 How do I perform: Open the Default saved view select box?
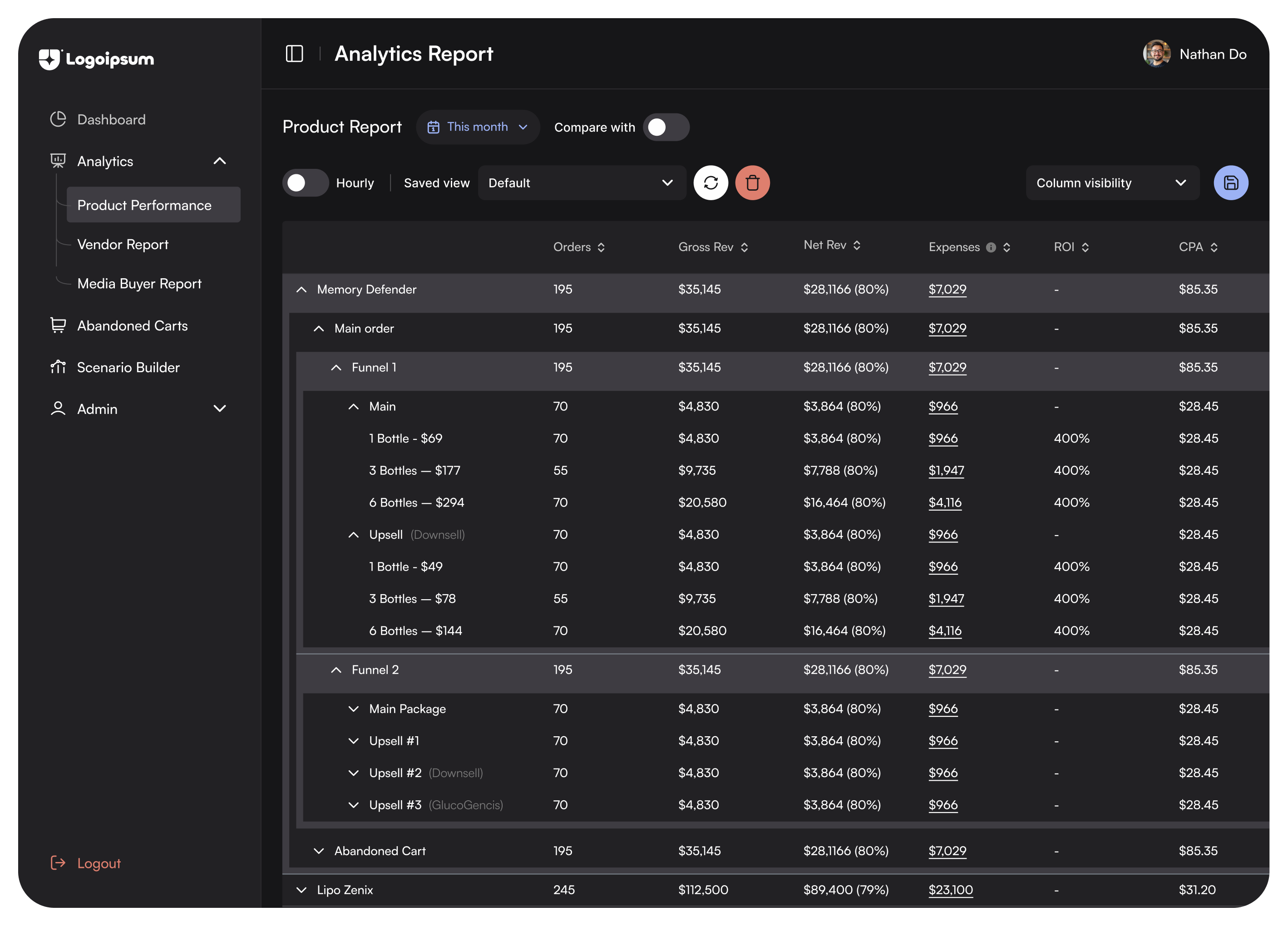point(582,183)
